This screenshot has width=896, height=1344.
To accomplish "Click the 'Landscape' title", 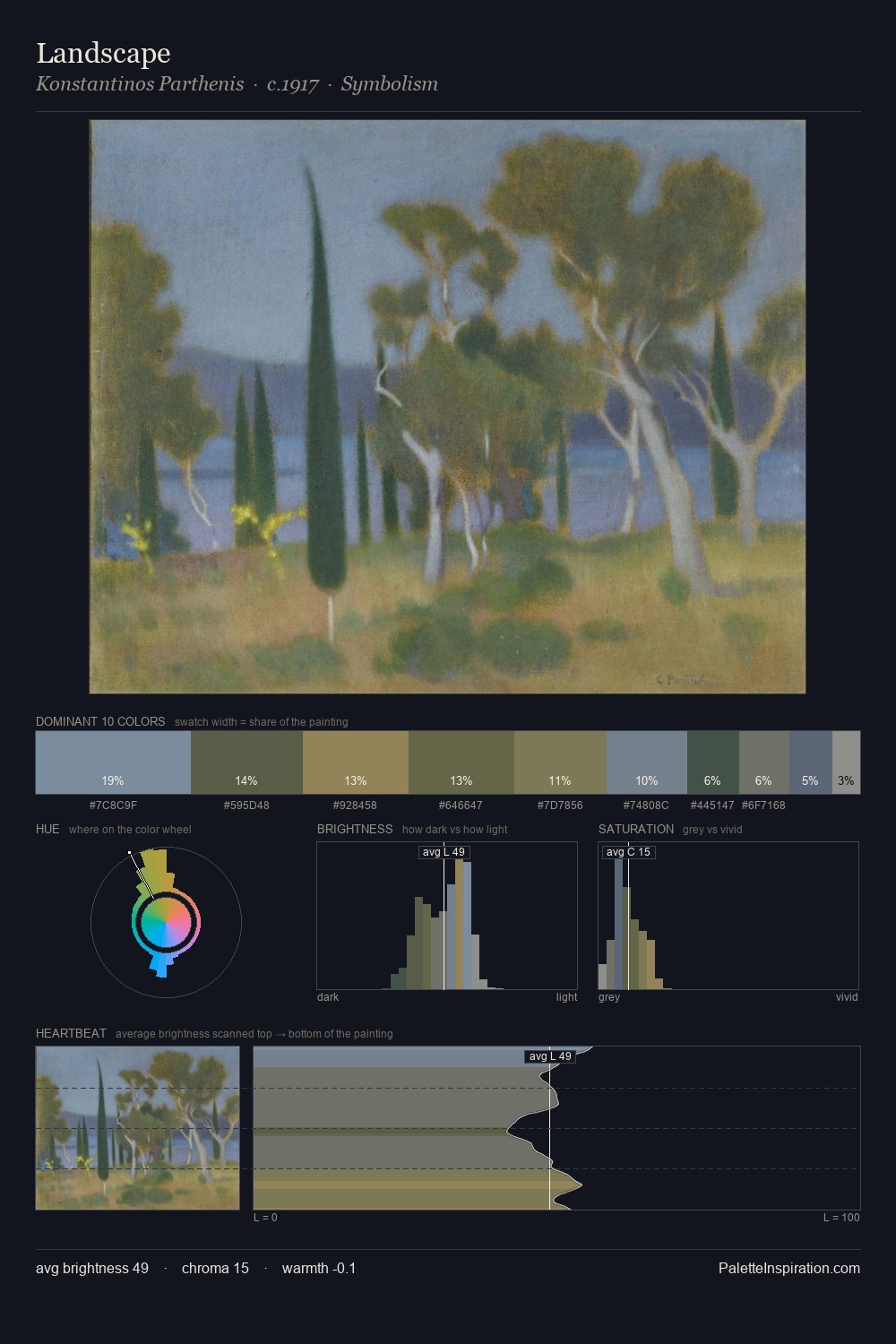I will click(x=103, y=53).
